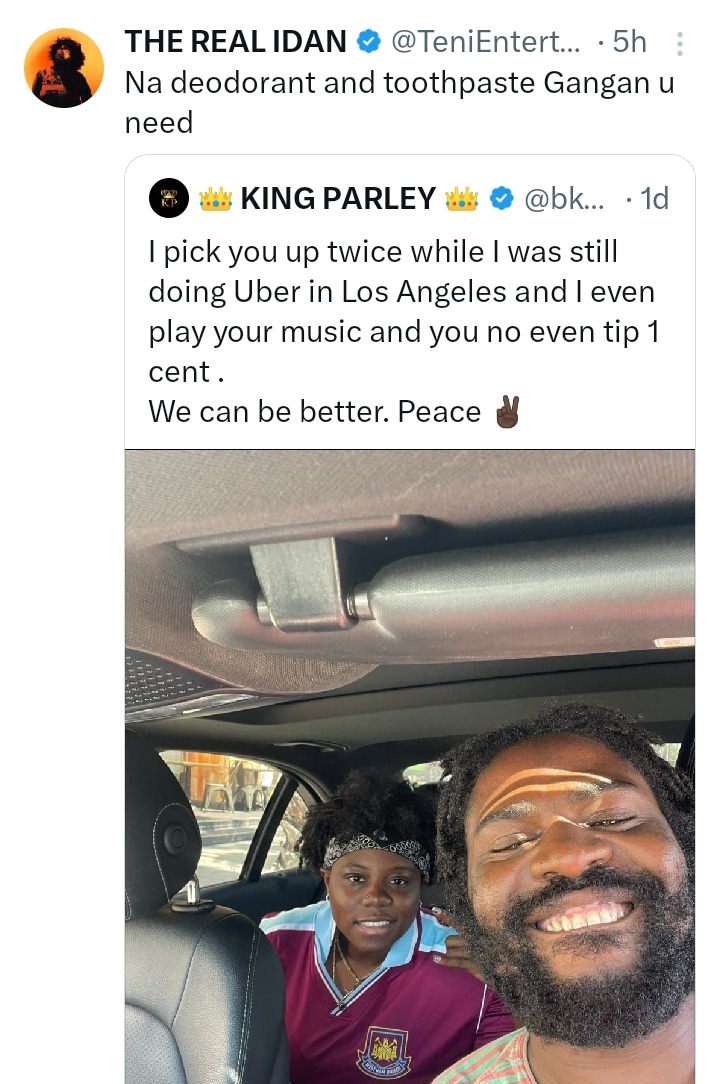Click the verified badge beside KING PARLEY
The width and height of the screenshot is (720, 1084).
coord(501,199)
